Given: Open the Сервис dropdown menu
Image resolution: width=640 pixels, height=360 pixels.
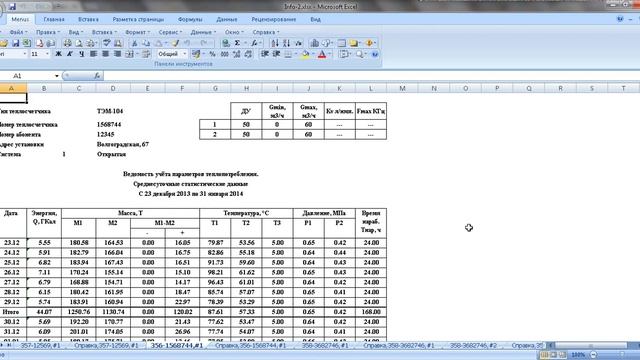Looking at the screenshot, I should [x=170, y=32].
